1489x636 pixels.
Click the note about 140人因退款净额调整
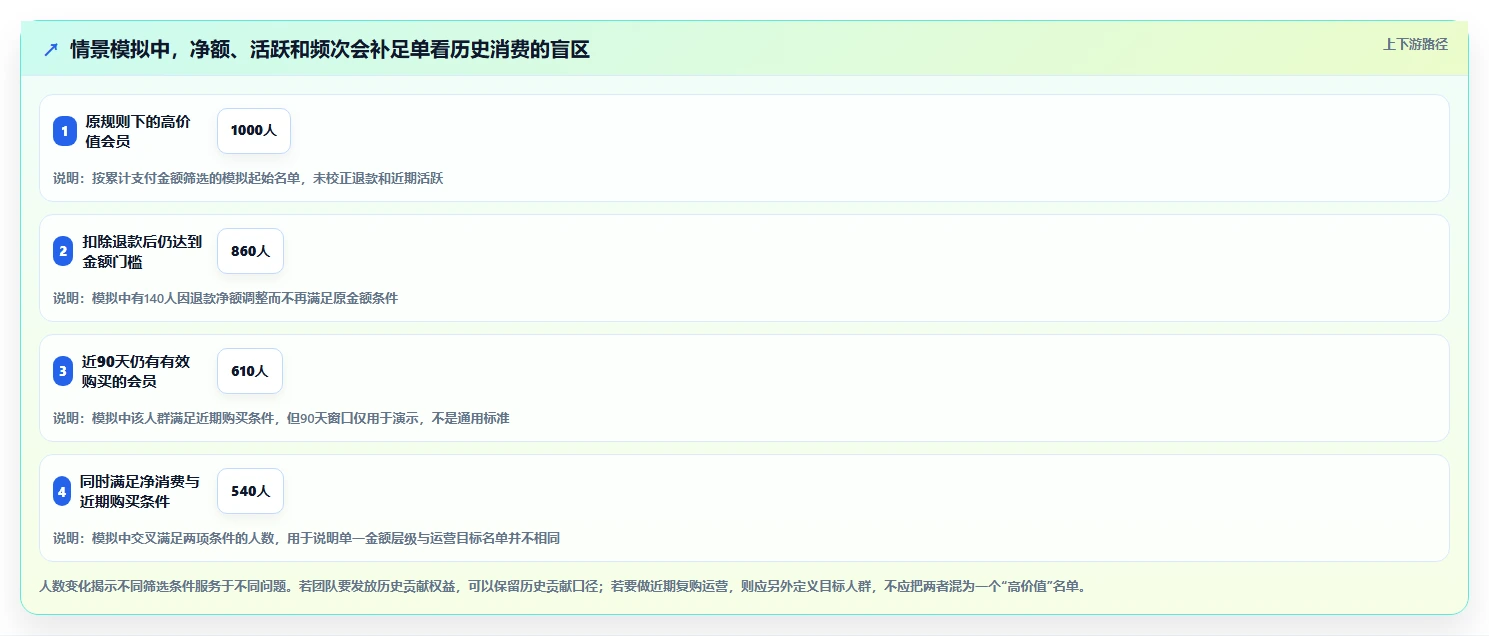pos(225,298)
